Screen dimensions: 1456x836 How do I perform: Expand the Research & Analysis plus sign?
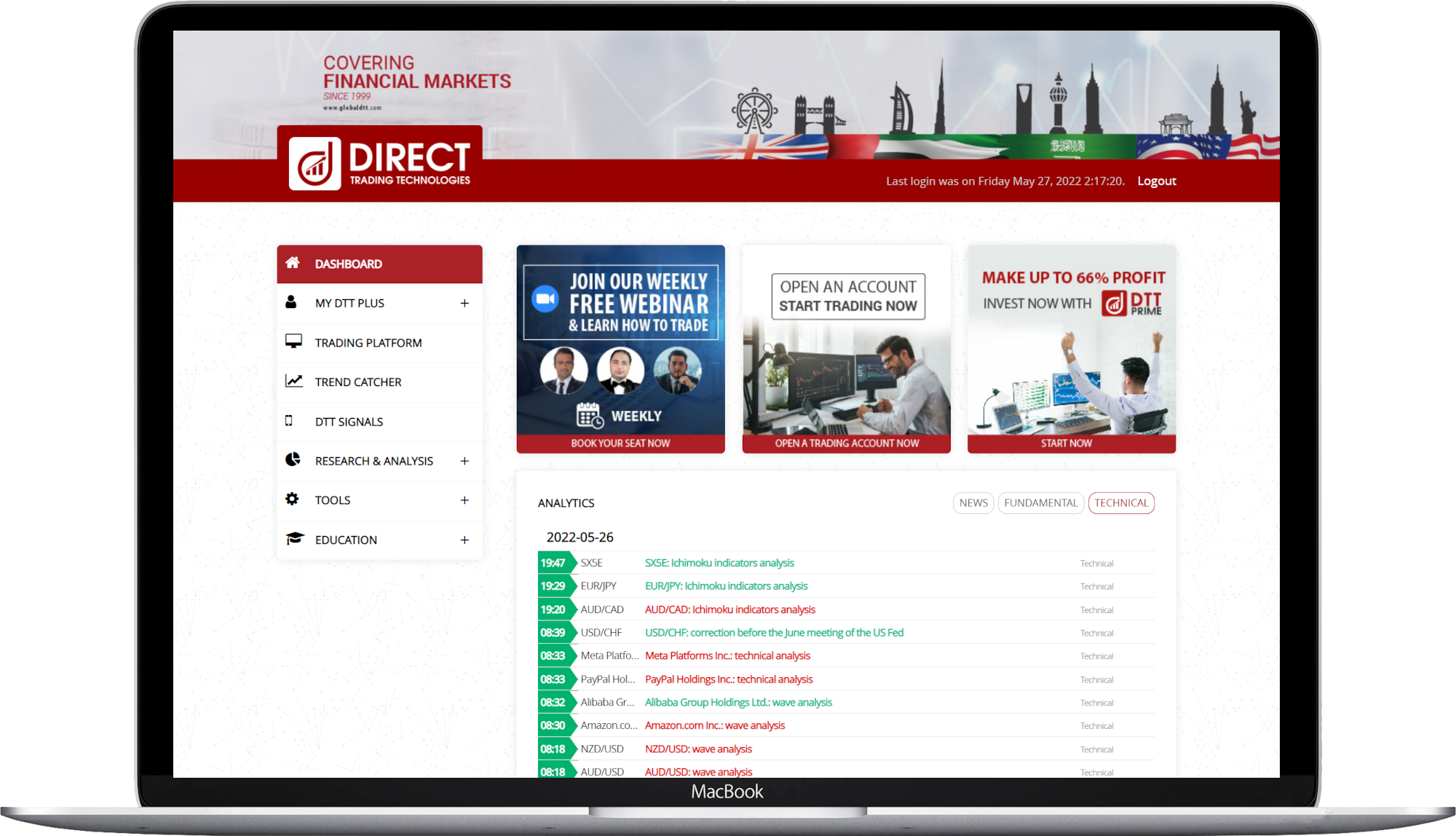[464, 461]
